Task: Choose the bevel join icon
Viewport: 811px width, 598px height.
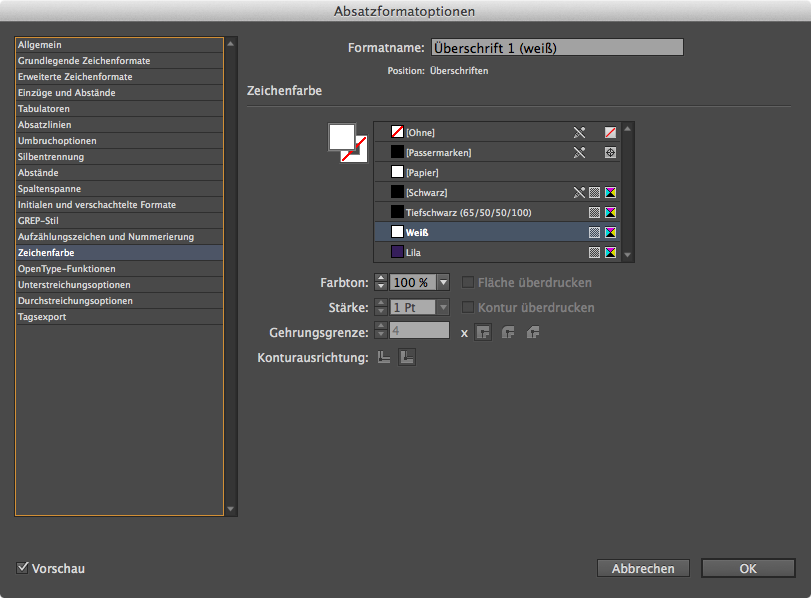Action: click(533, 332)
